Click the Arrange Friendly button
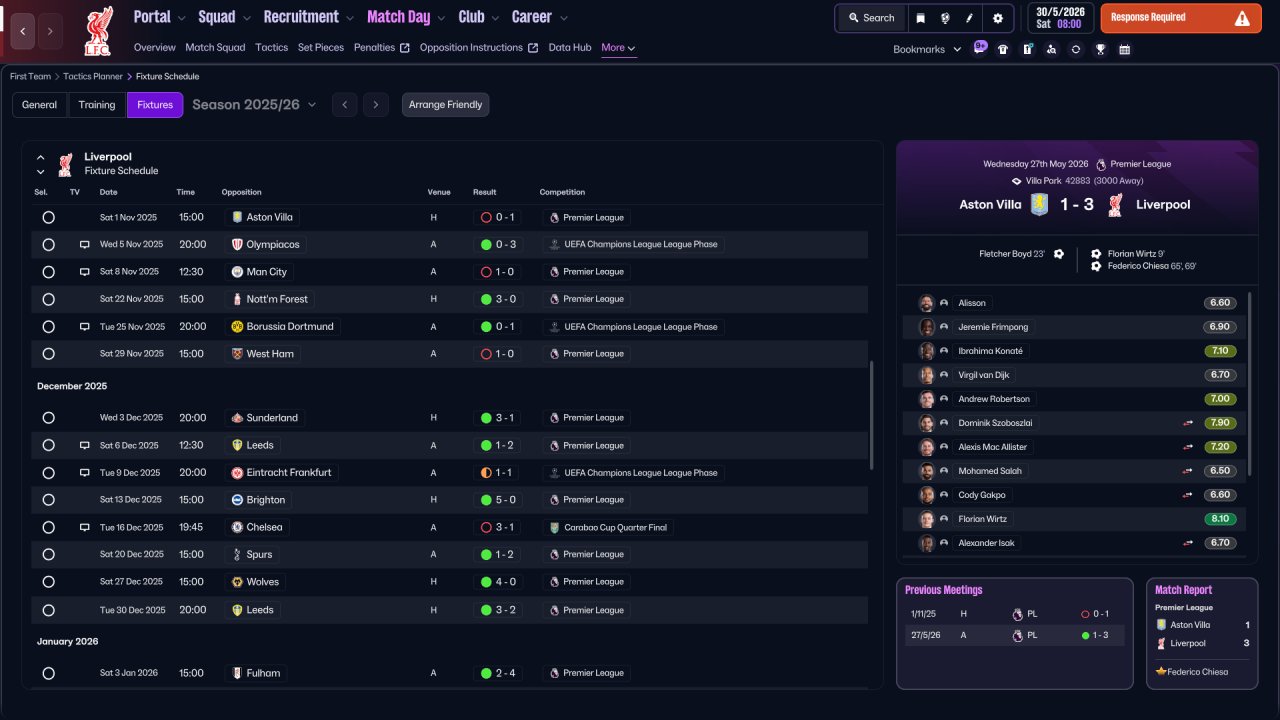 pos(445,105)
